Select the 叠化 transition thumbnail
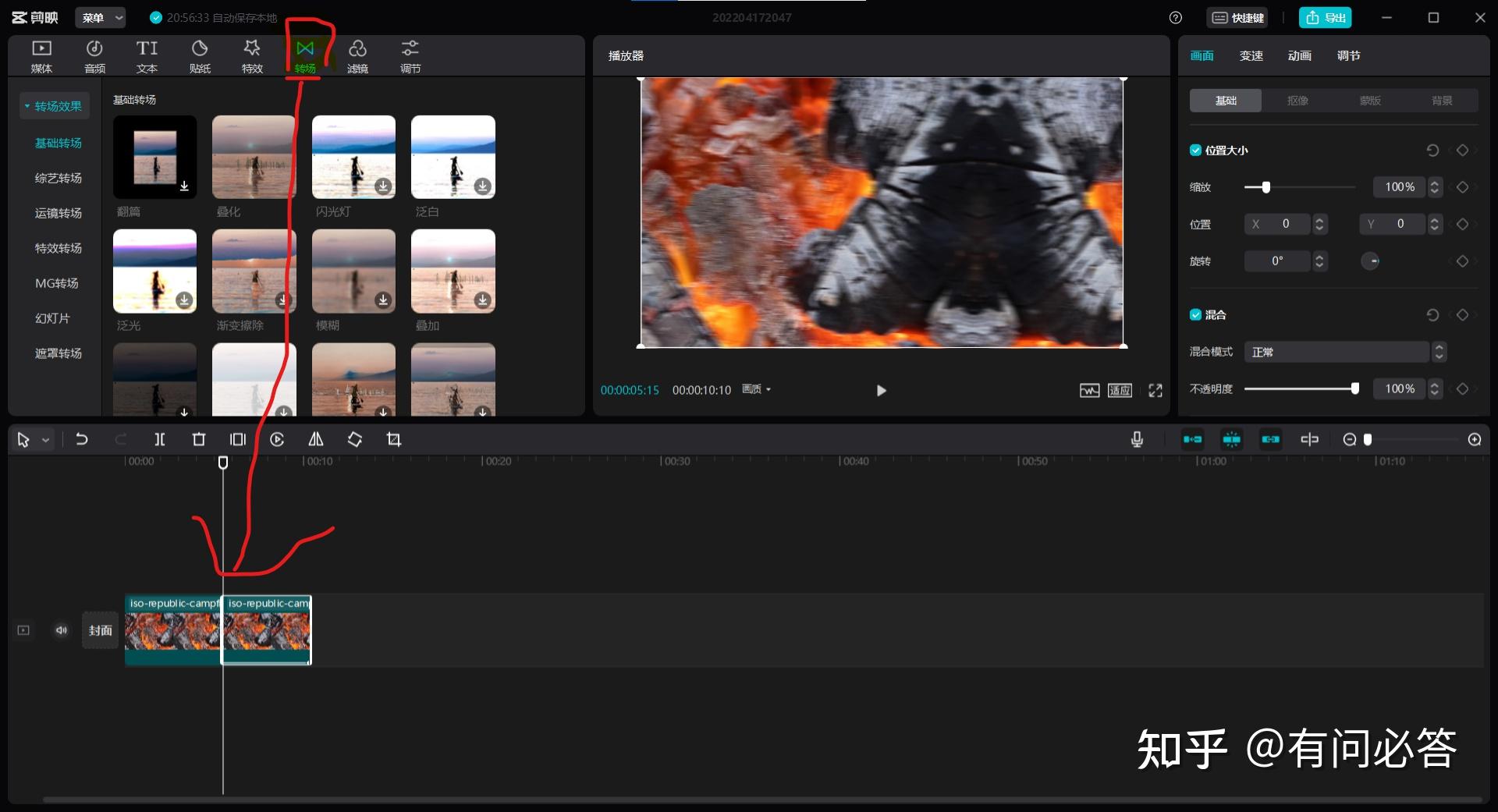This screenshot has width=1498, height=812. [254, 157]
